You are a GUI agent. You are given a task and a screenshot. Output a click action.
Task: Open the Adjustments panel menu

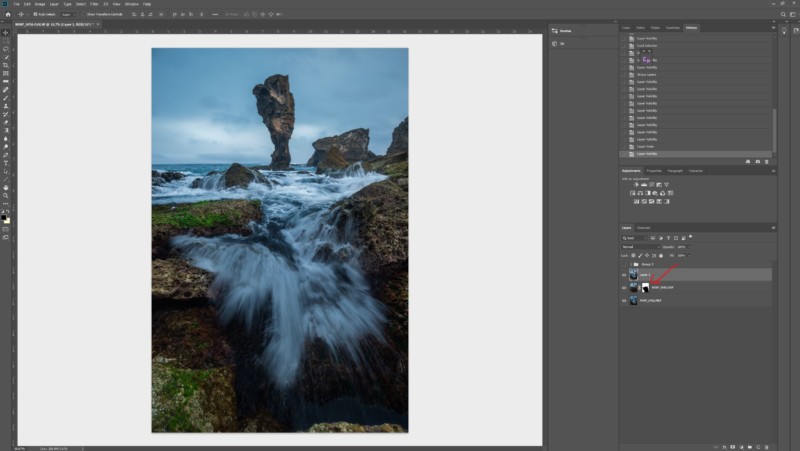773,171
